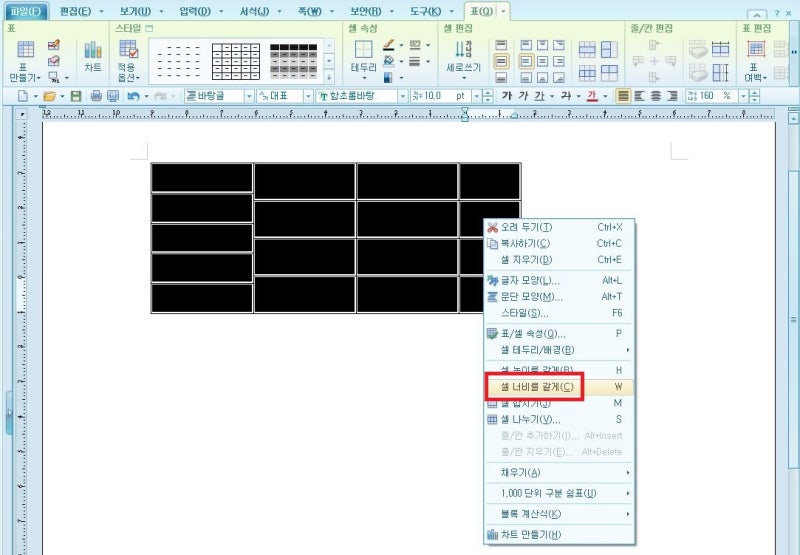Choose 셀 나누기(V) in context menu
The height and width of the screenshot is (555, 800).
(x=559, y=420)
